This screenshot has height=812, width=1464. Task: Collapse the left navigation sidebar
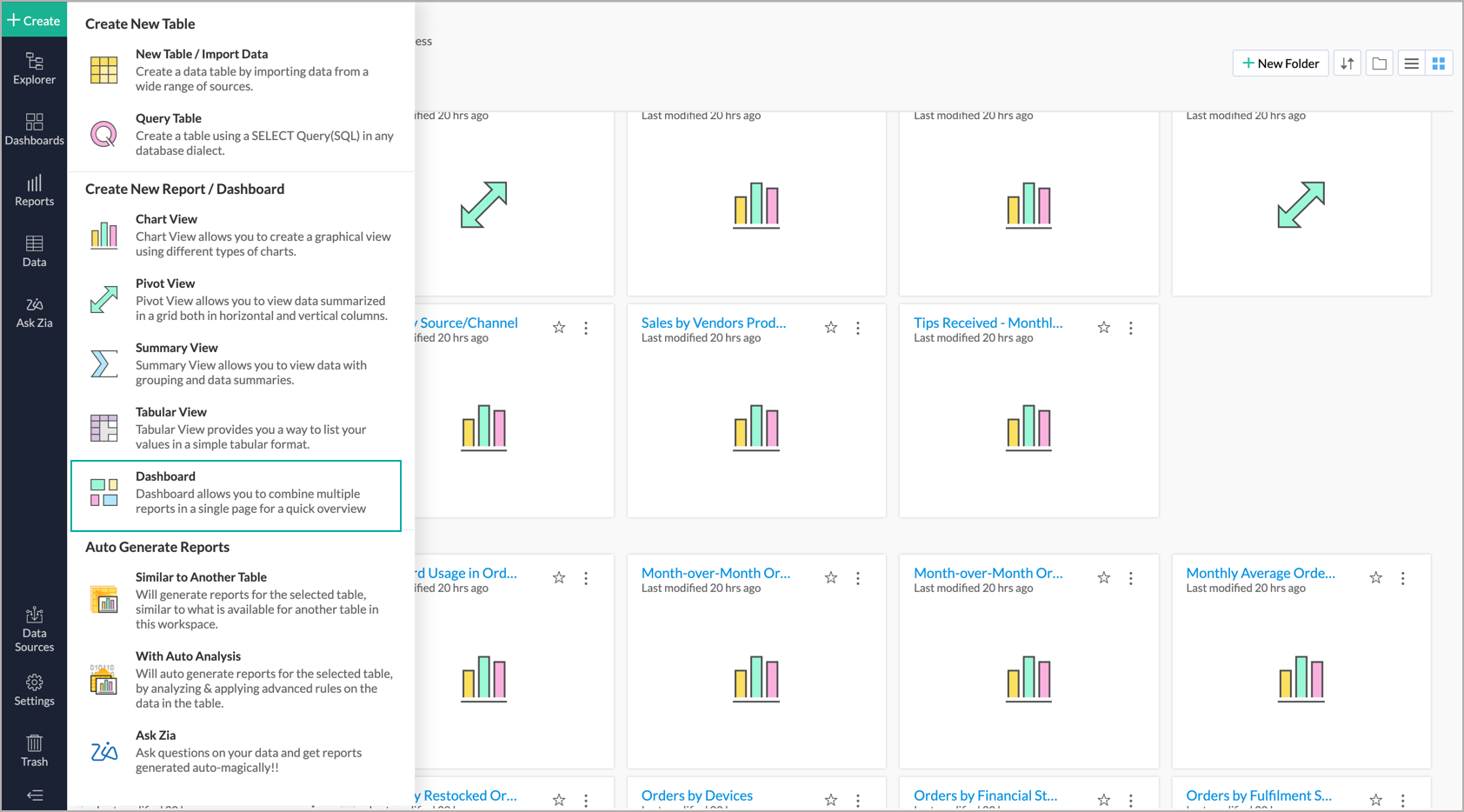34,795
